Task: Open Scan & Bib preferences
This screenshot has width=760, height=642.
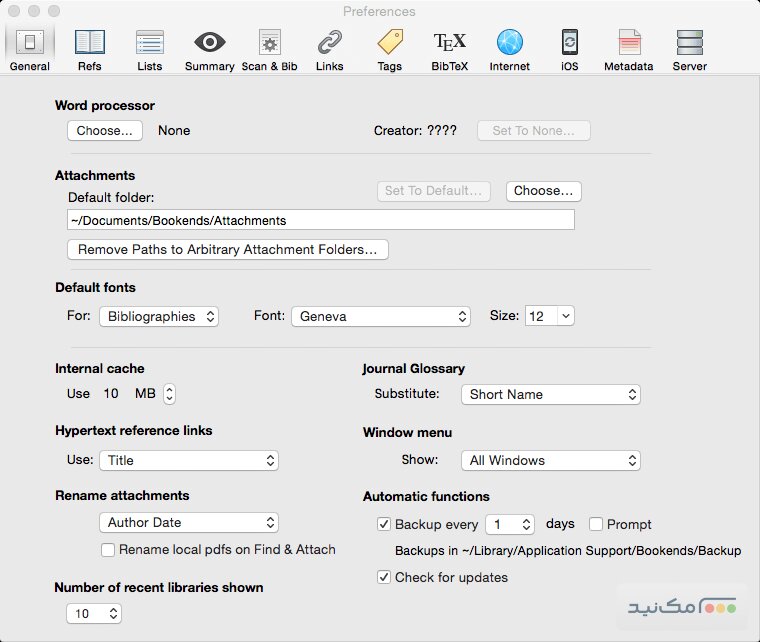Action: 269,49
